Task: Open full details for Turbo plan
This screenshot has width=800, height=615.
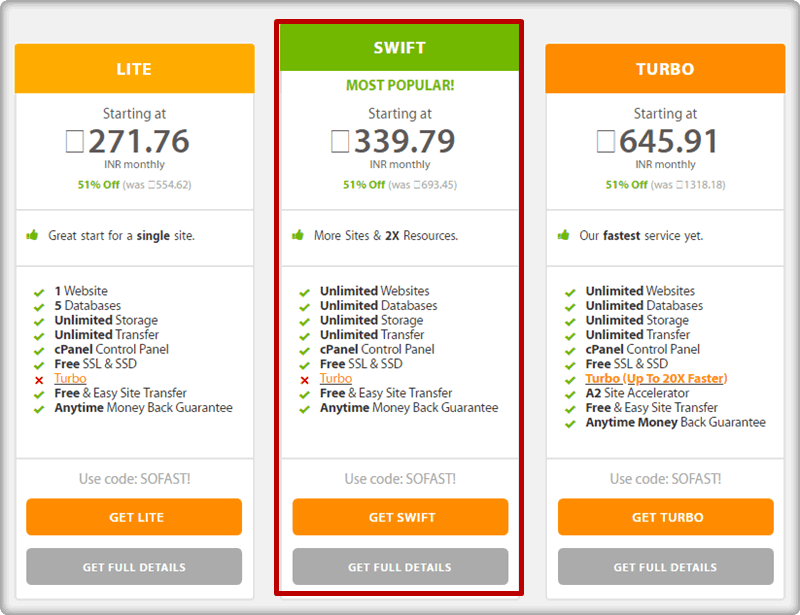Action: pyautogui.click(x=665, y=567)
